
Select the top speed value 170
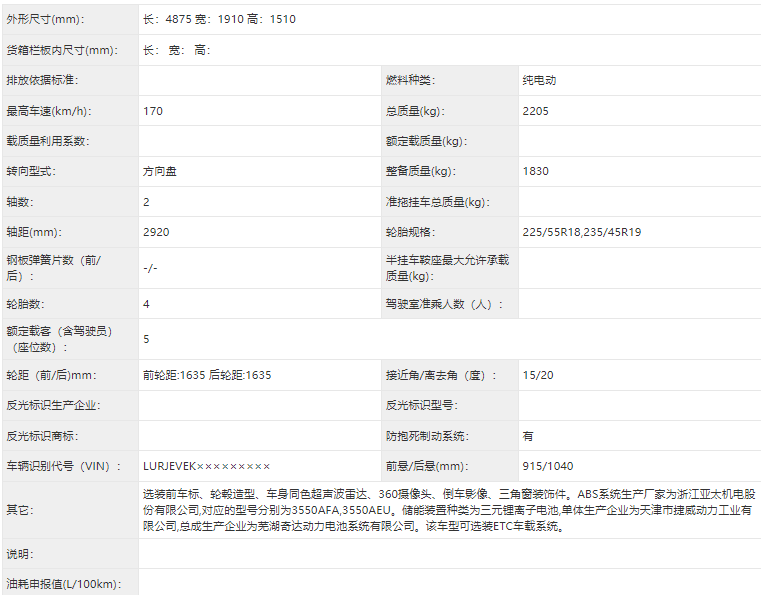[x=153, y=111]
